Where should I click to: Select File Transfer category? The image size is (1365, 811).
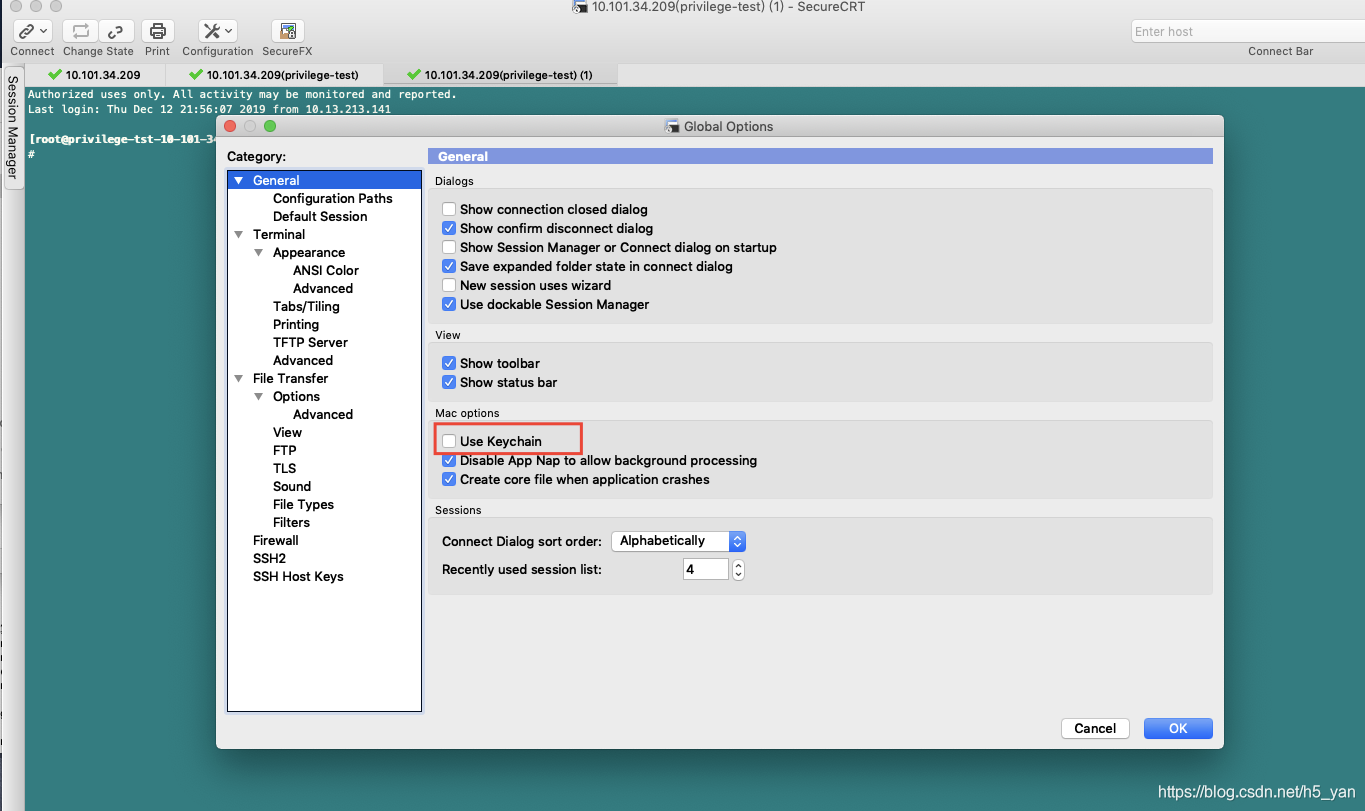coord(290,378)
